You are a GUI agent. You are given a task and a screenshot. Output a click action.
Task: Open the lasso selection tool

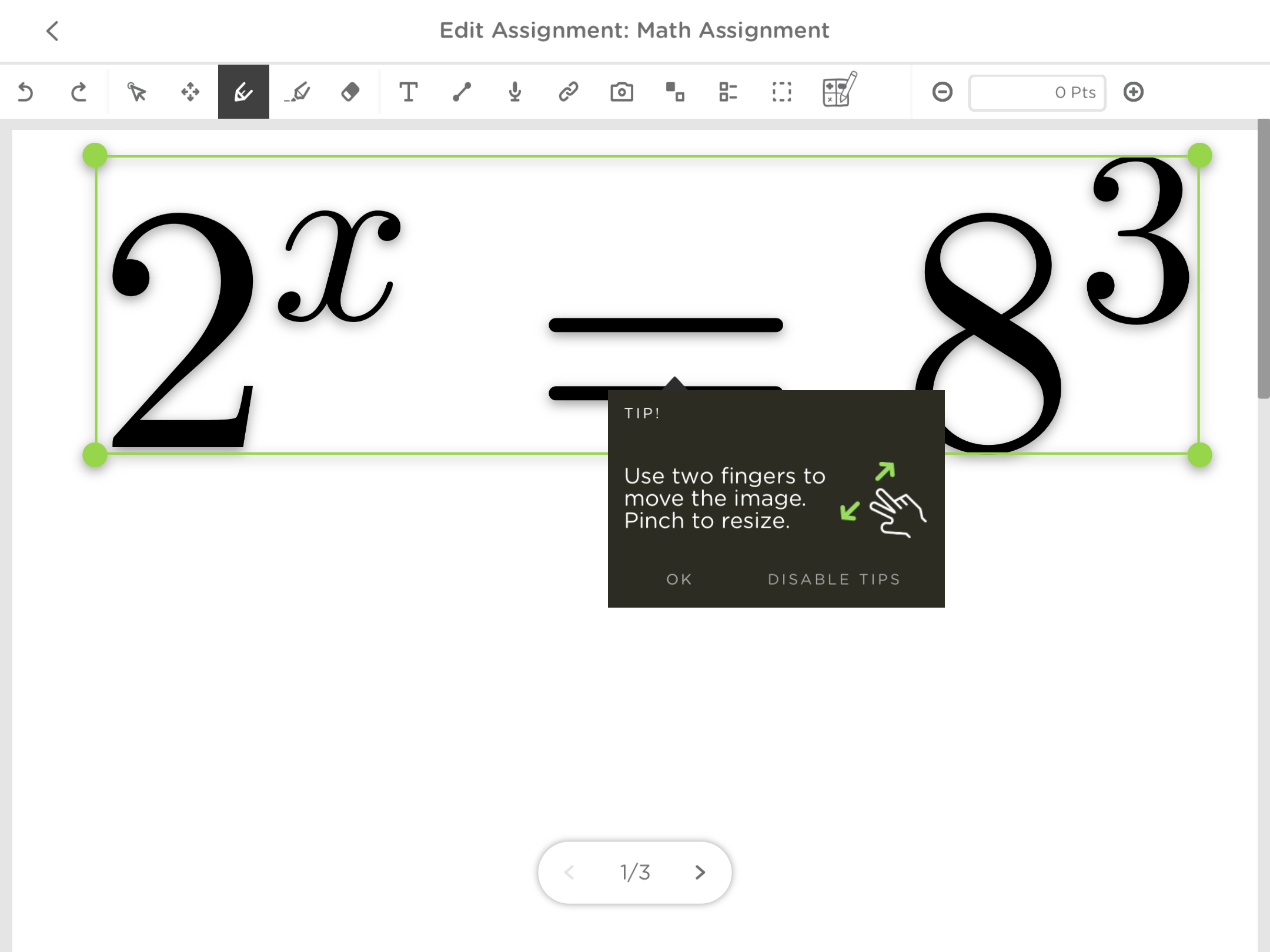point(781,92)
